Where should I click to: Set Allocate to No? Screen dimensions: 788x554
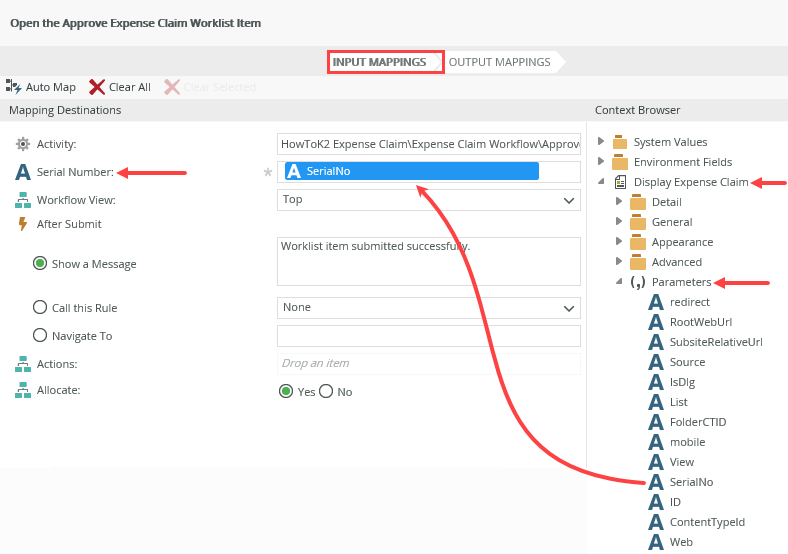pos(326,392)
